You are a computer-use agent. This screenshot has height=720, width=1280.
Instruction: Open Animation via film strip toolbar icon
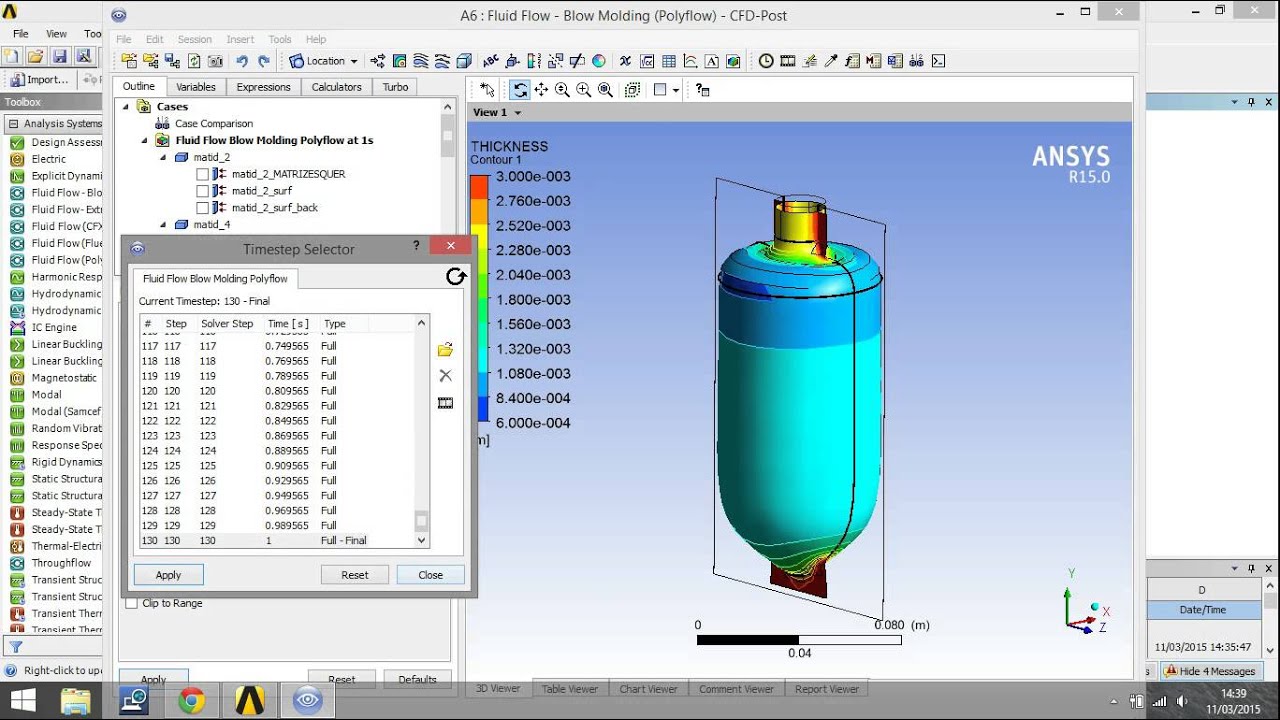(x=788, y=61)
